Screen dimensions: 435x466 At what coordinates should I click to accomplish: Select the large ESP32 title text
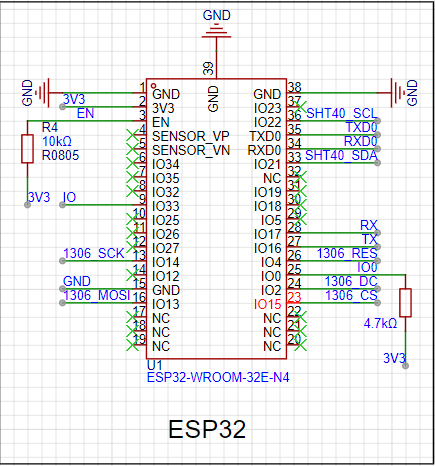[x=207, y=429]
